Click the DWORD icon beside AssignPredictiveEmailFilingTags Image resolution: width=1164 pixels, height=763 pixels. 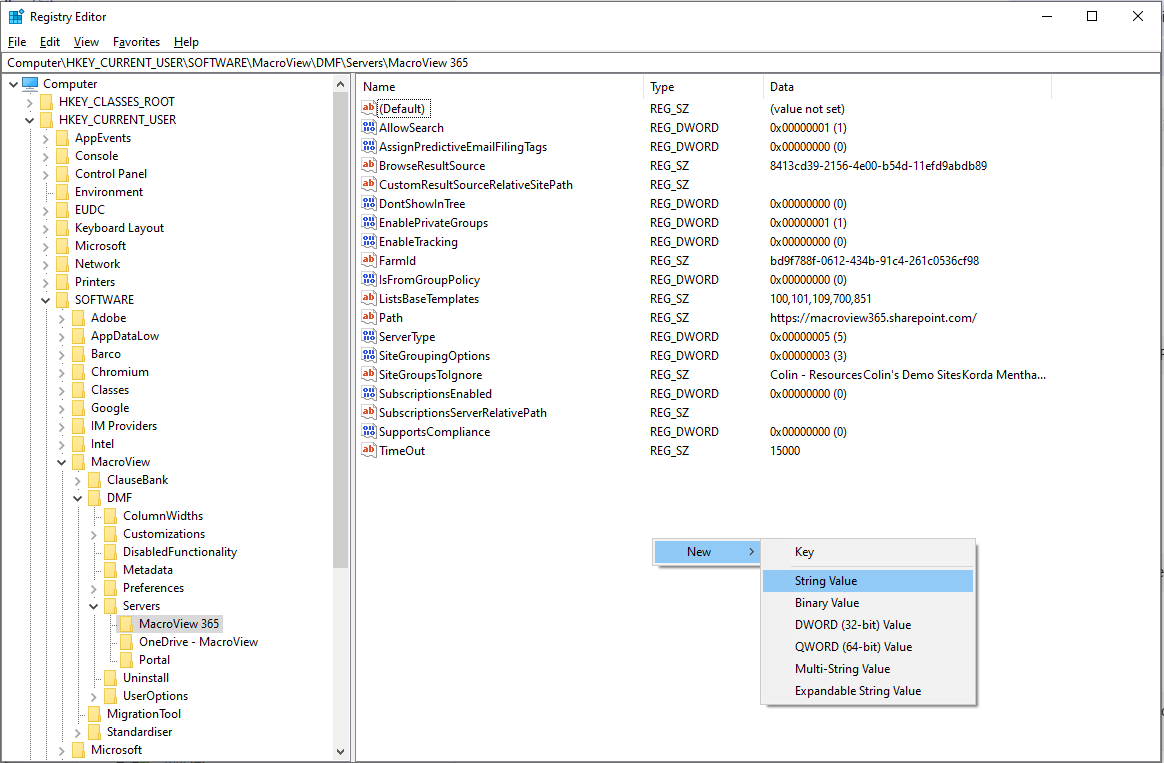[x=368, y=146]
